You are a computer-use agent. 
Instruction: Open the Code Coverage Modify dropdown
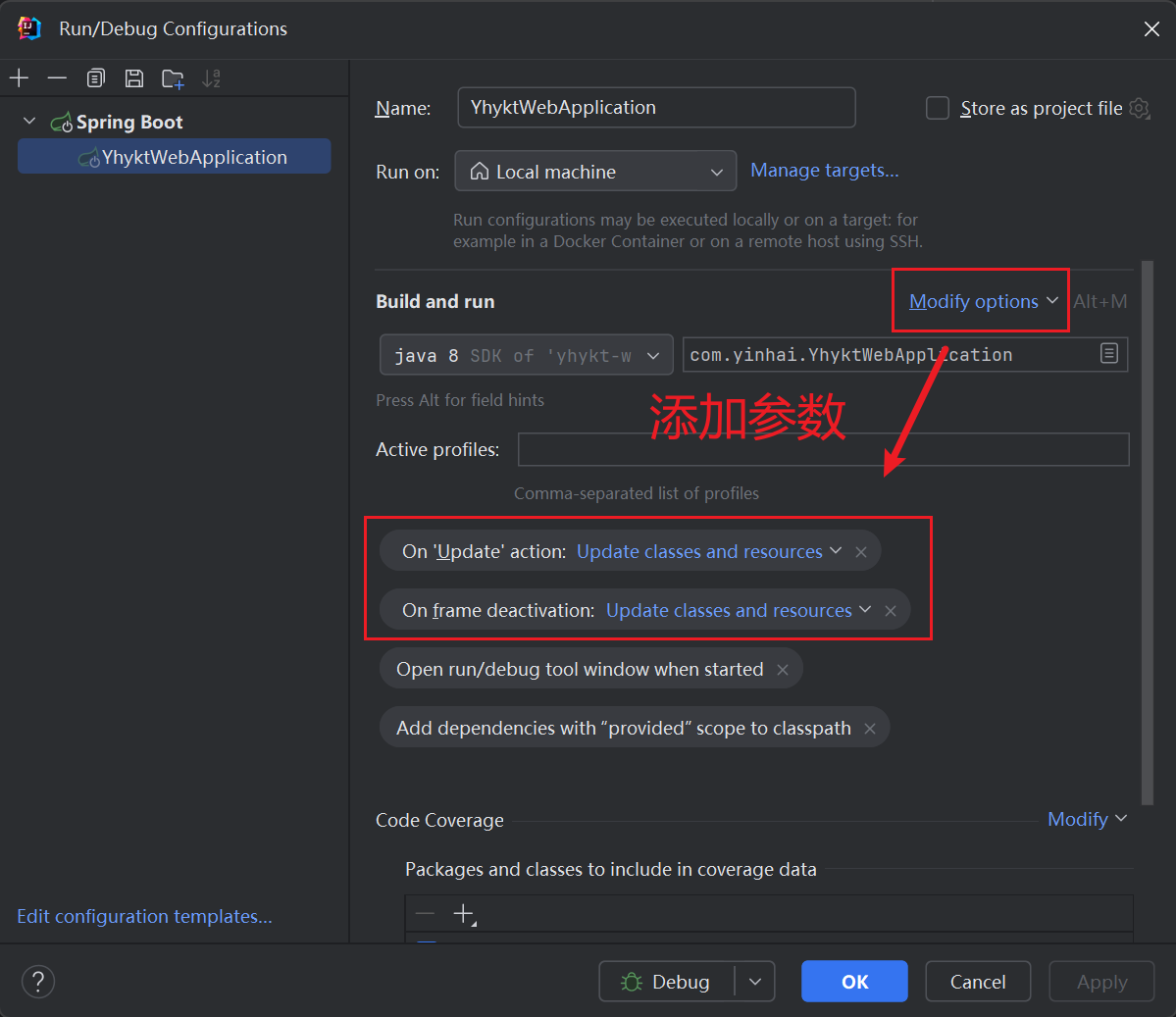tap(1087, 819)
